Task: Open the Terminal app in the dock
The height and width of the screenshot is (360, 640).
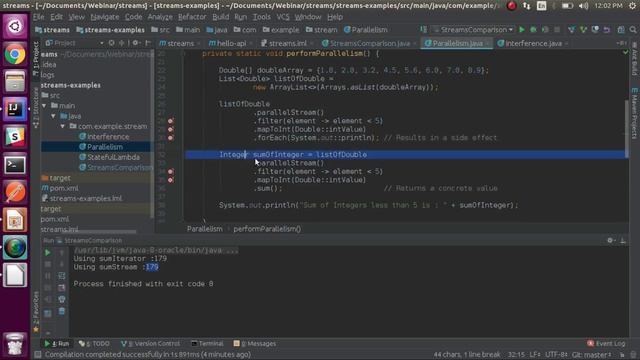Action: [15, 164]
